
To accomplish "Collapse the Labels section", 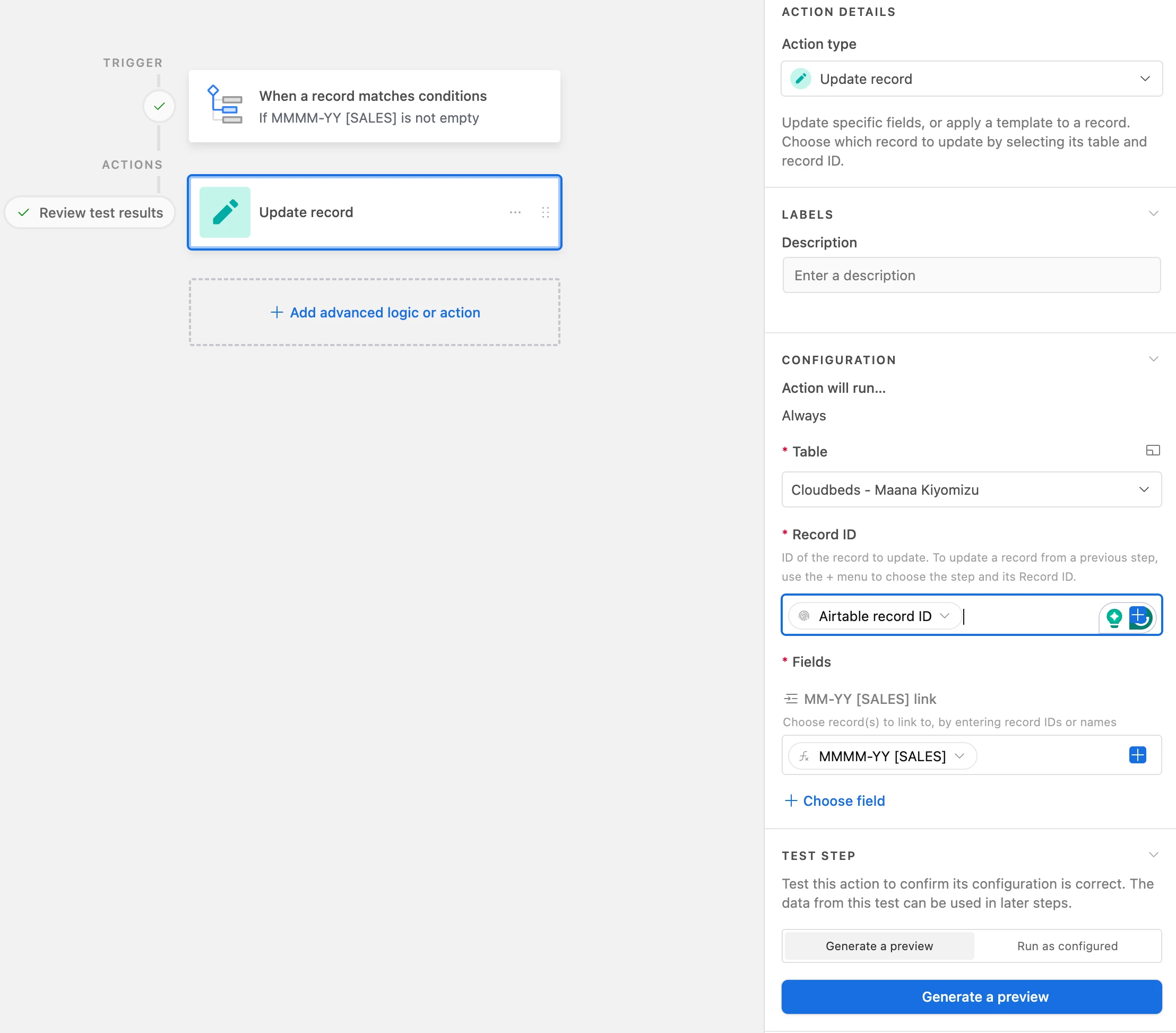I will 1153,213.
